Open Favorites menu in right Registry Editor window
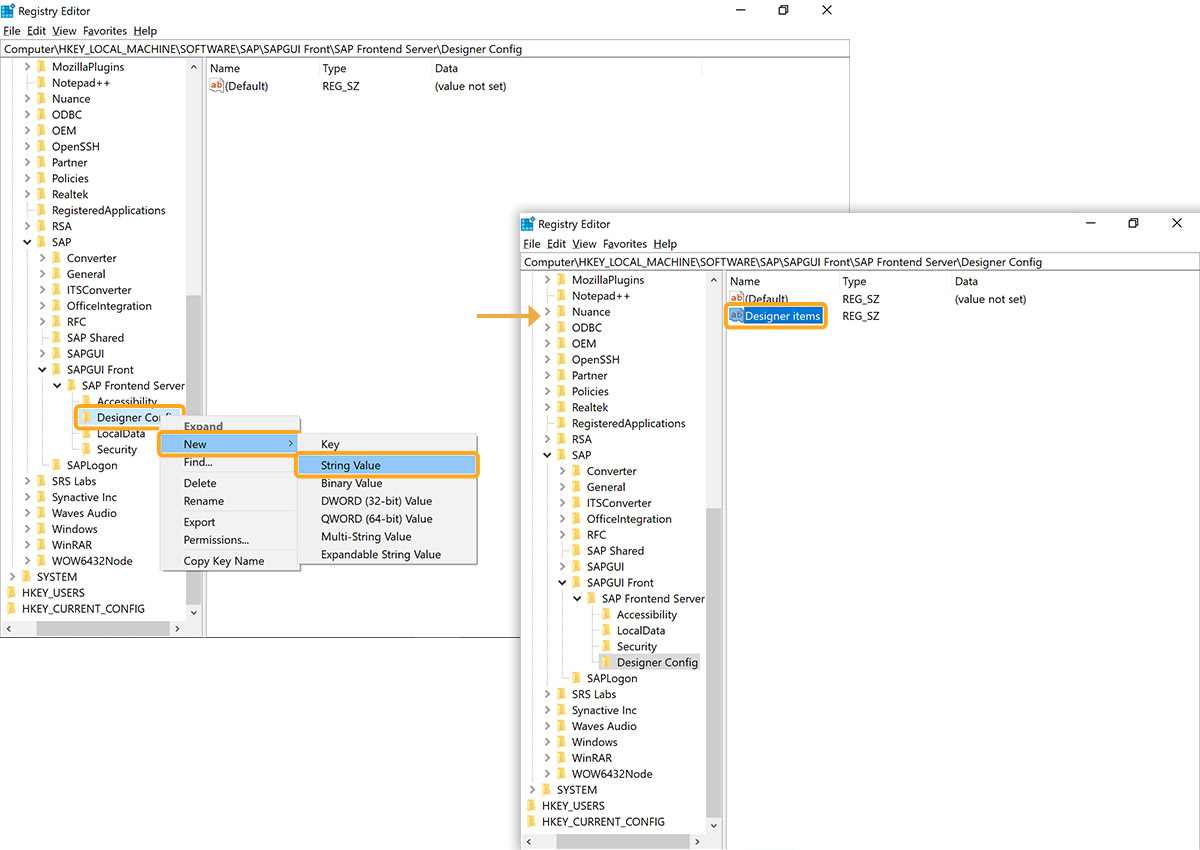1200x850 pixels. pyautogui.click(x=625, y=244)
